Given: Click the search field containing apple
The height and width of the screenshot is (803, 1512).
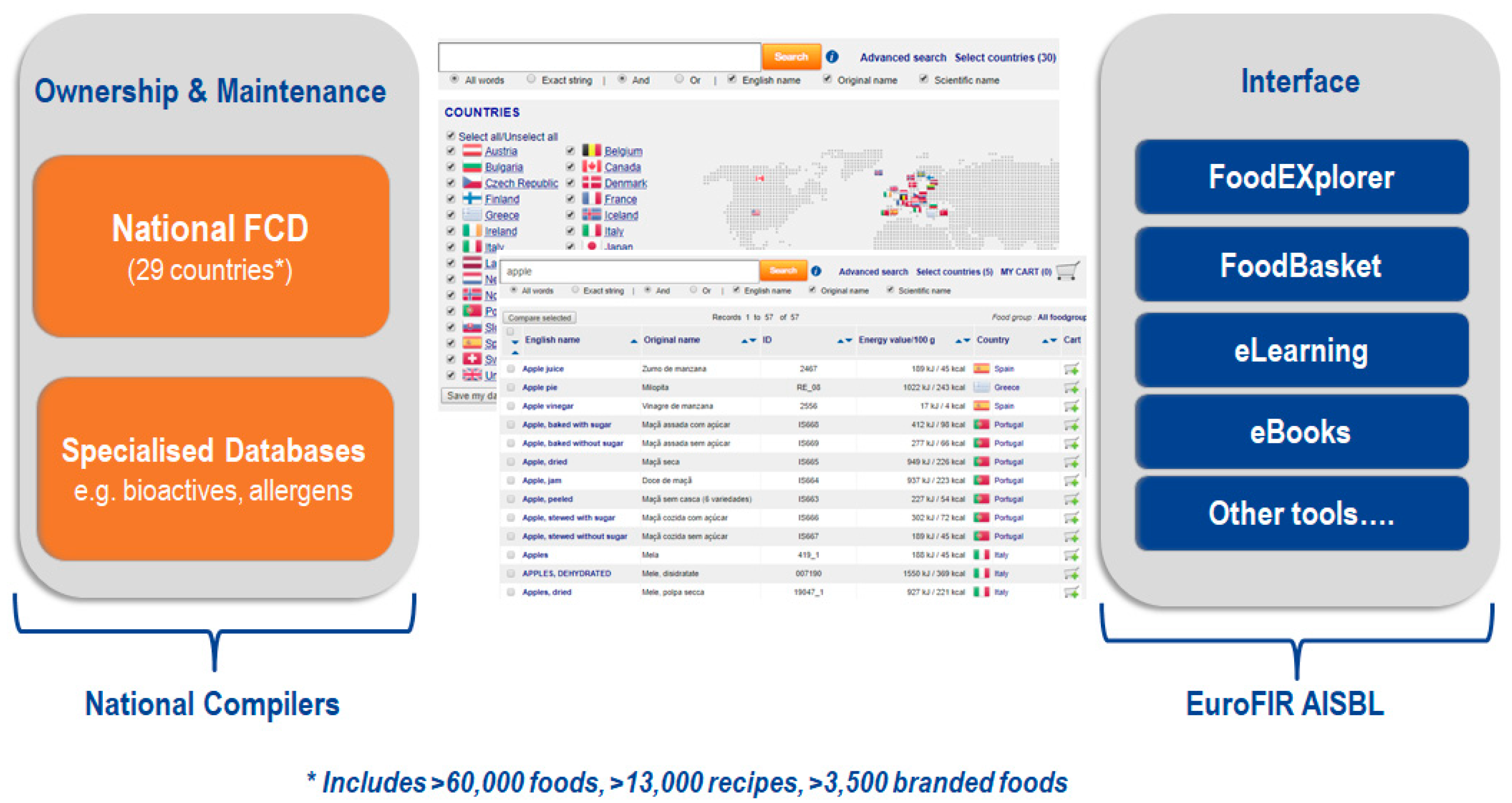Looking at the screenshot, I should [629, 271].
